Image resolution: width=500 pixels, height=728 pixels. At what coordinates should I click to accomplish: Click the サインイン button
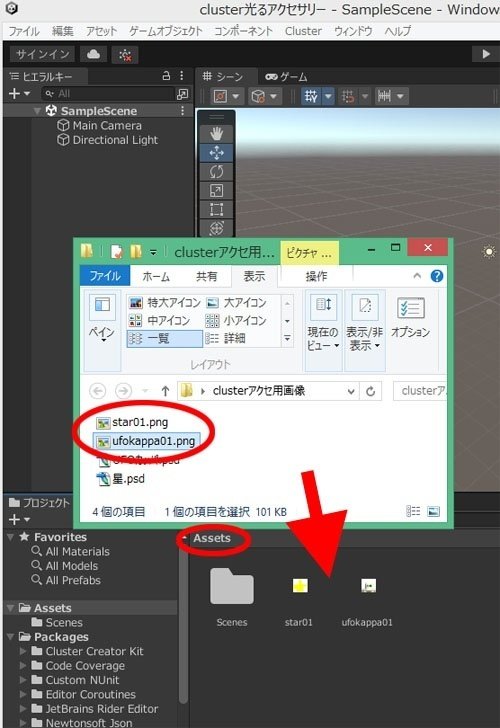click(43, 54)
